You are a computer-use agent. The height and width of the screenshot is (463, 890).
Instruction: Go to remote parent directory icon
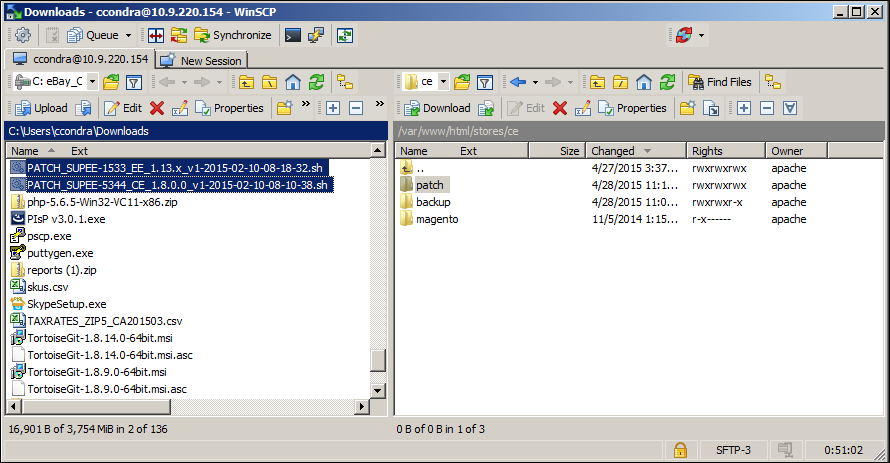click(x=597, y=82)
